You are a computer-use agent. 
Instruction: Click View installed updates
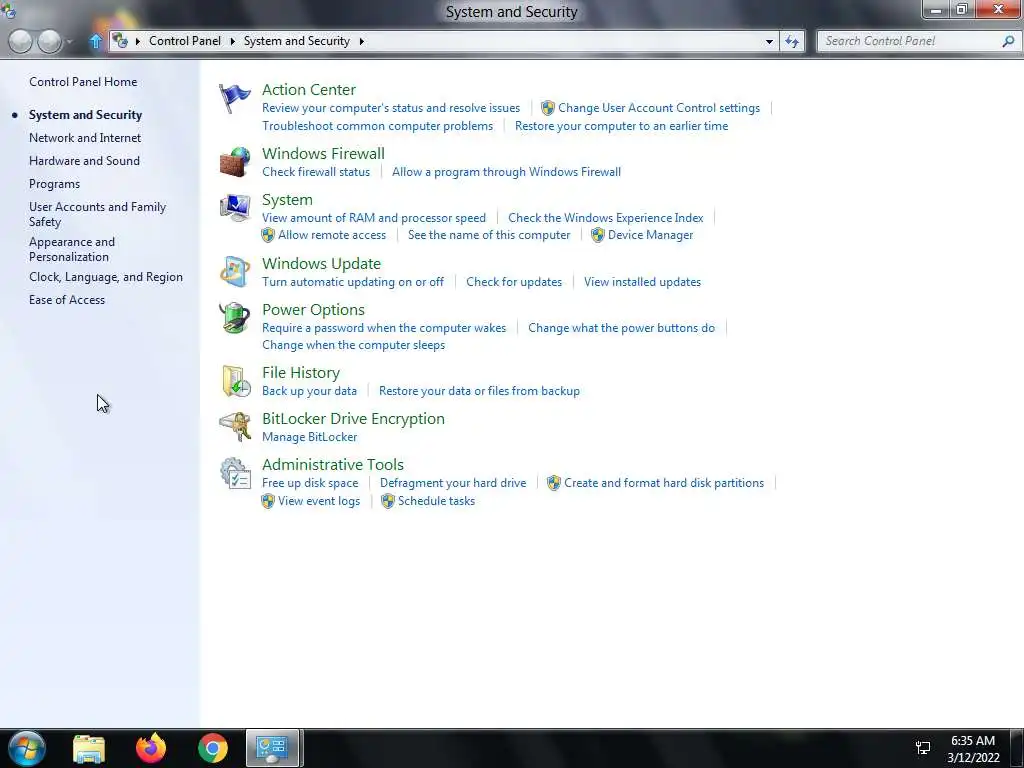(643, 282)
